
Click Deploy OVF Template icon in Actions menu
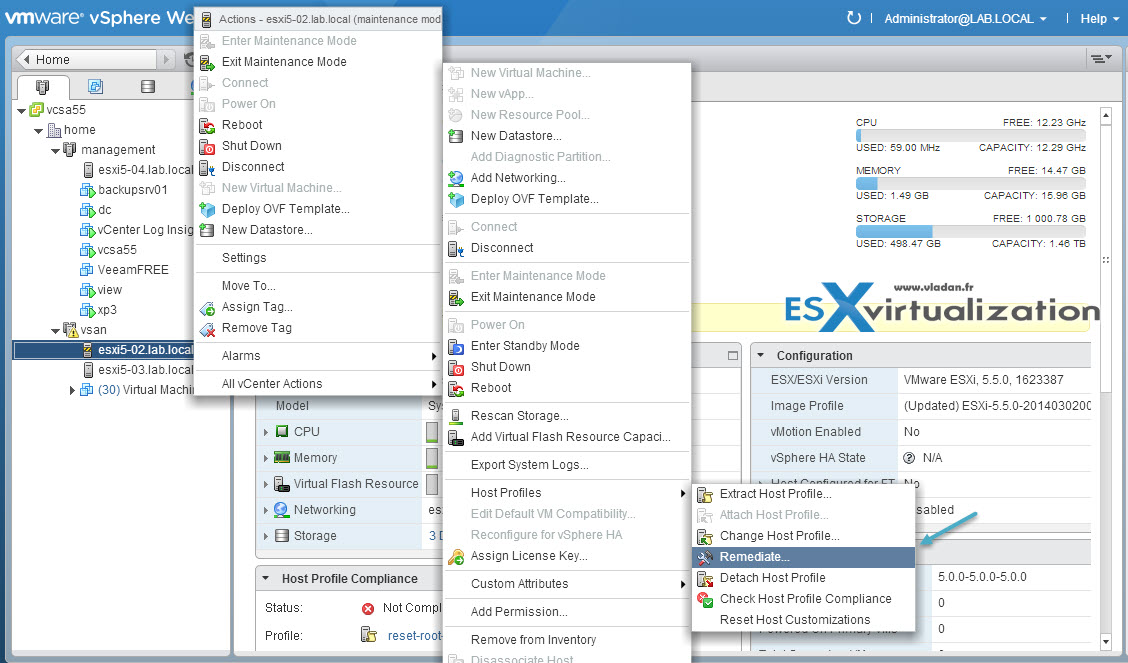pos(207,209)
